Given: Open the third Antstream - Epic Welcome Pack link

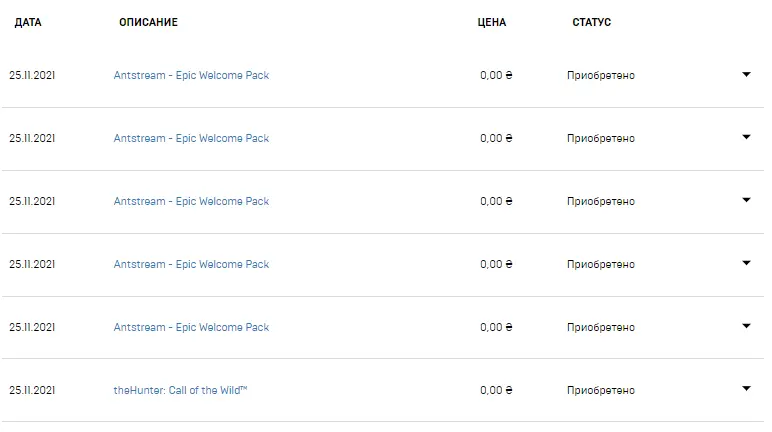Looking at the screenshot, I should click(191, 201).
